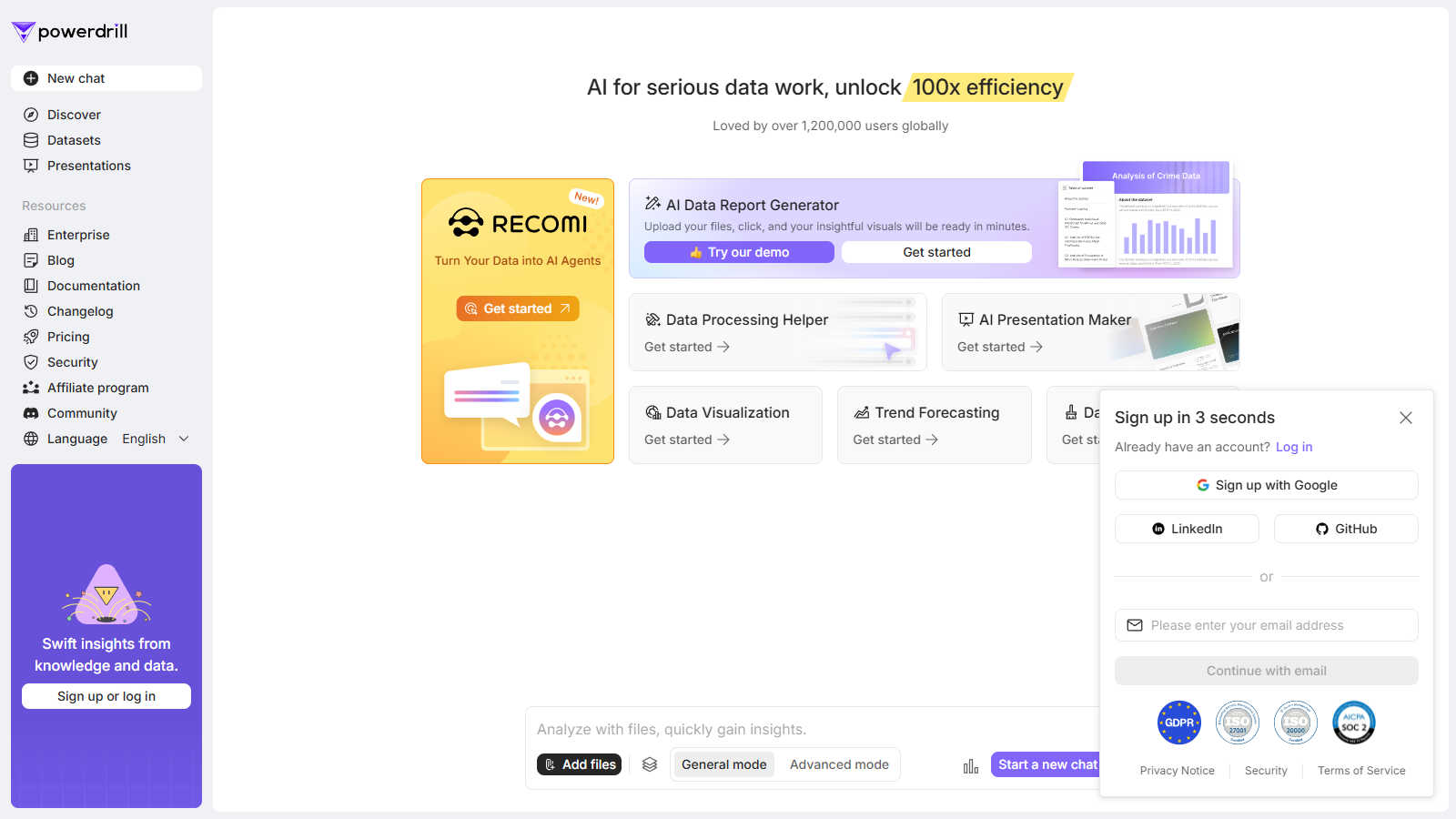Click the Log in link

(x=1294, y=447)
